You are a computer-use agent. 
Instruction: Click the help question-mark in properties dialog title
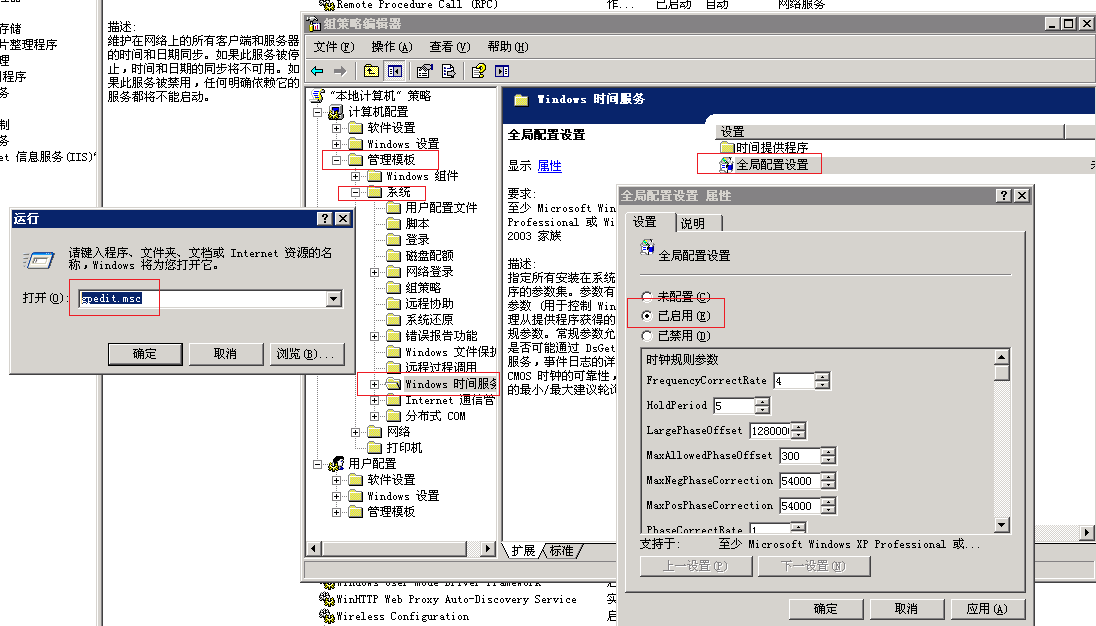[1004, 196]
